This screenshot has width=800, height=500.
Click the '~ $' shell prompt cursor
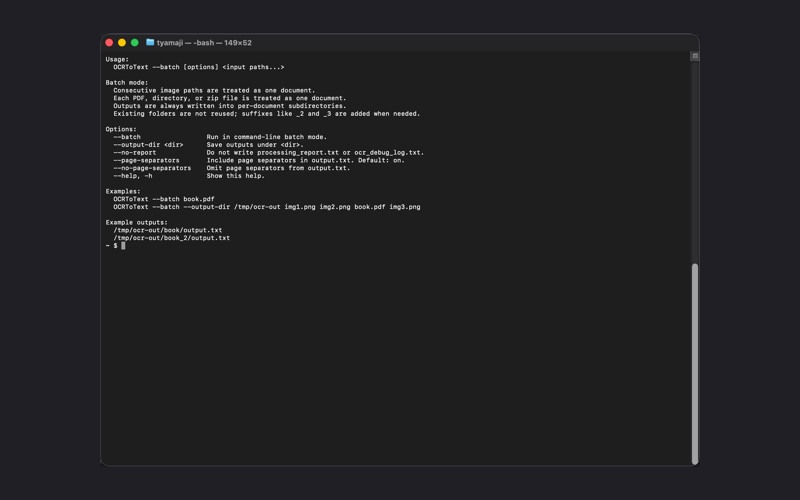[123, 246]
